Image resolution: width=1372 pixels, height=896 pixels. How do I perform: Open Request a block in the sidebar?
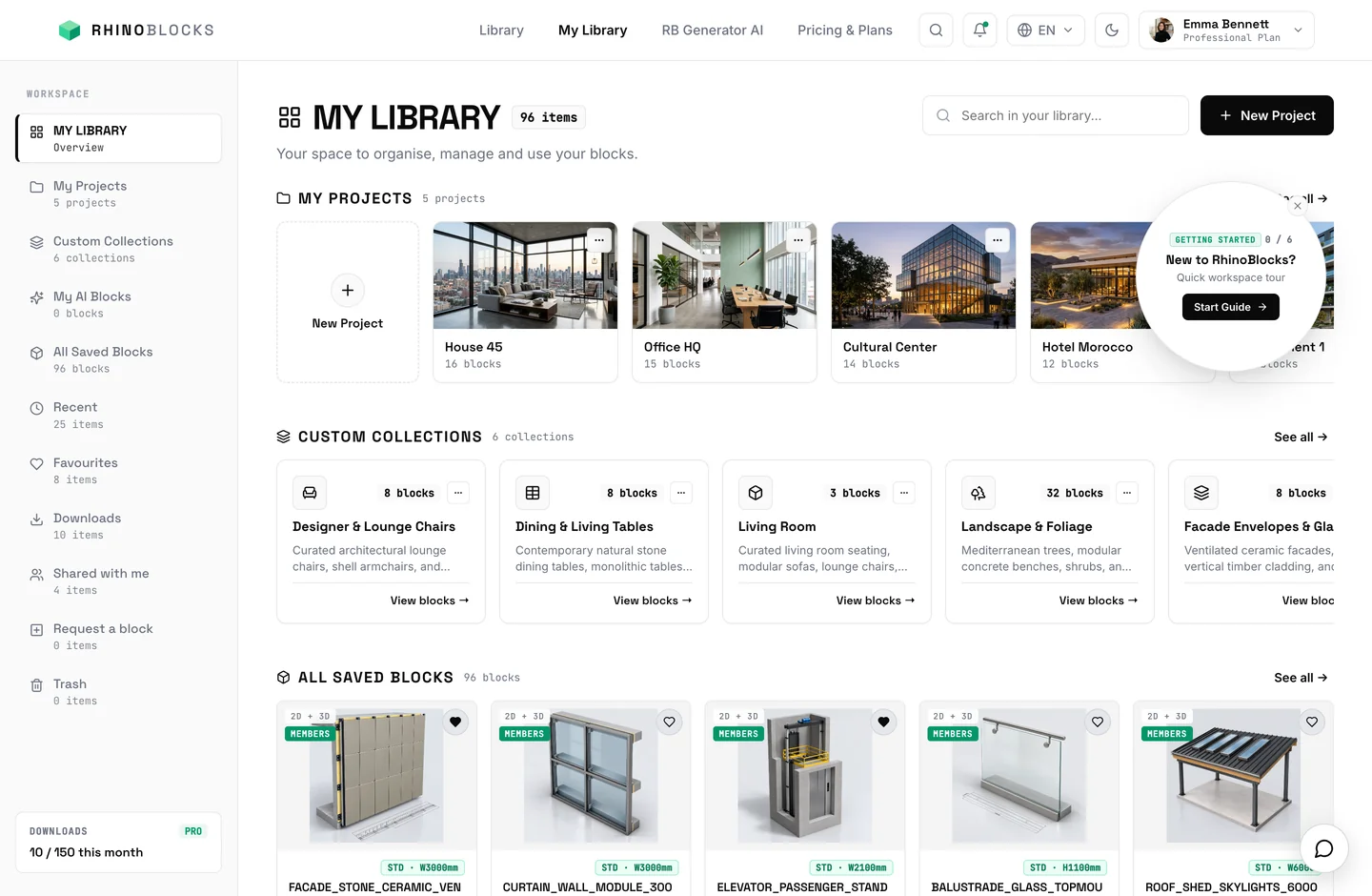118,637
